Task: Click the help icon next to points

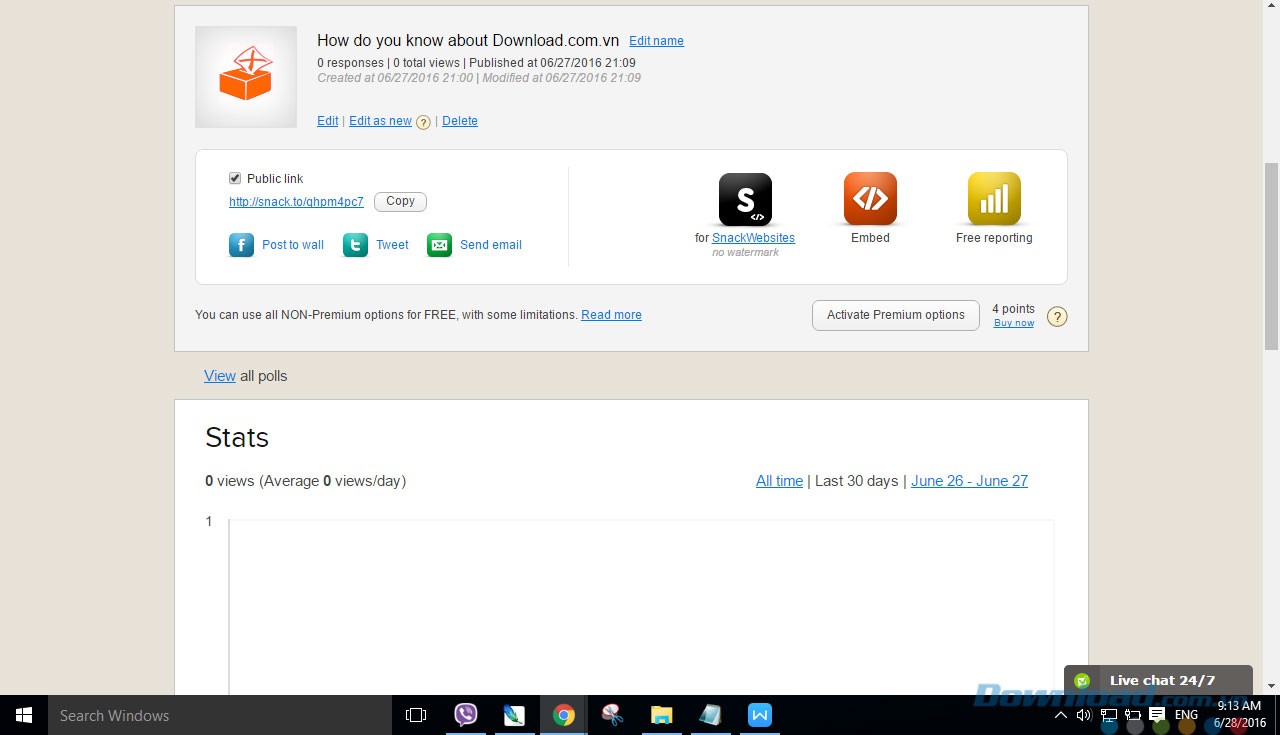Action: (1057, 317)
